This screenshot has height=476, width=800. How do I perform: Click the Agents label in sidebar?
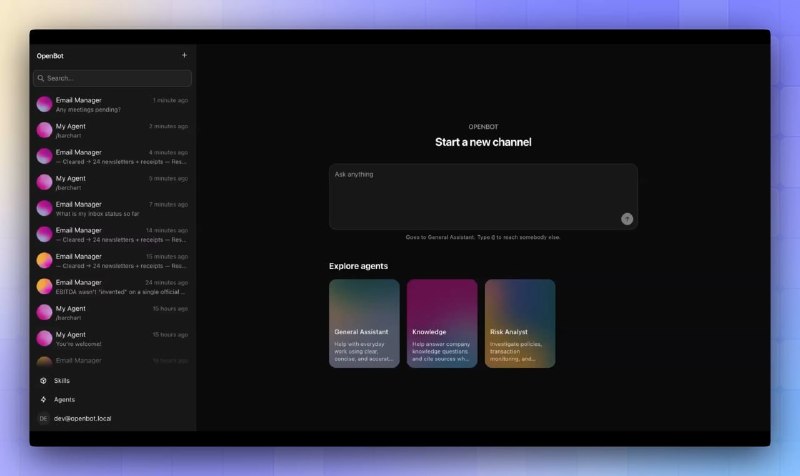pyautogui.click(x=64, y=399)
